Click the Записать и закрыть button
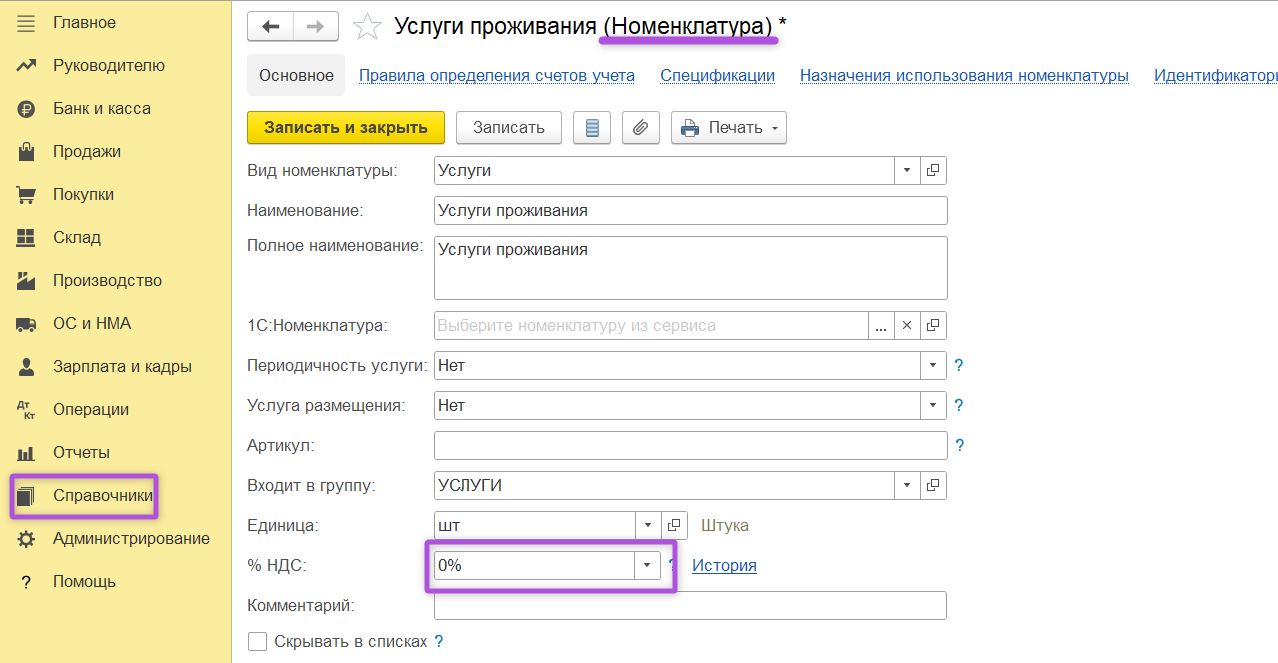The image size is (1278, 663). coord(345,127)
